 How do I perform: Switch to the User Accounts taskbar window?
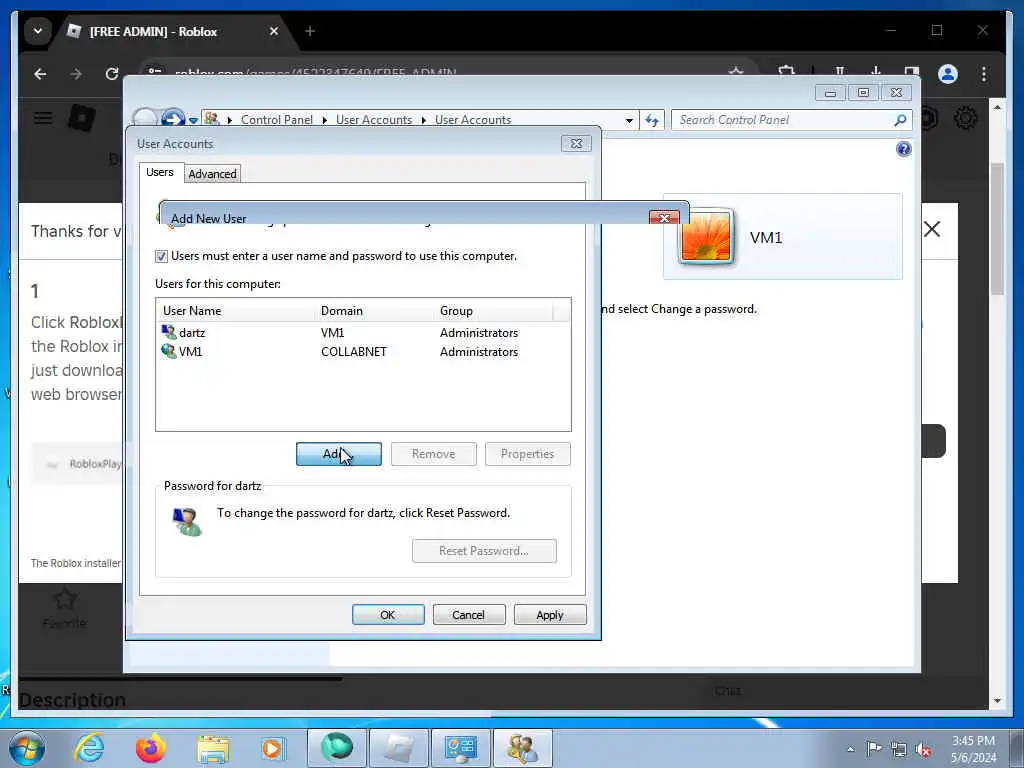pos(522,748)
